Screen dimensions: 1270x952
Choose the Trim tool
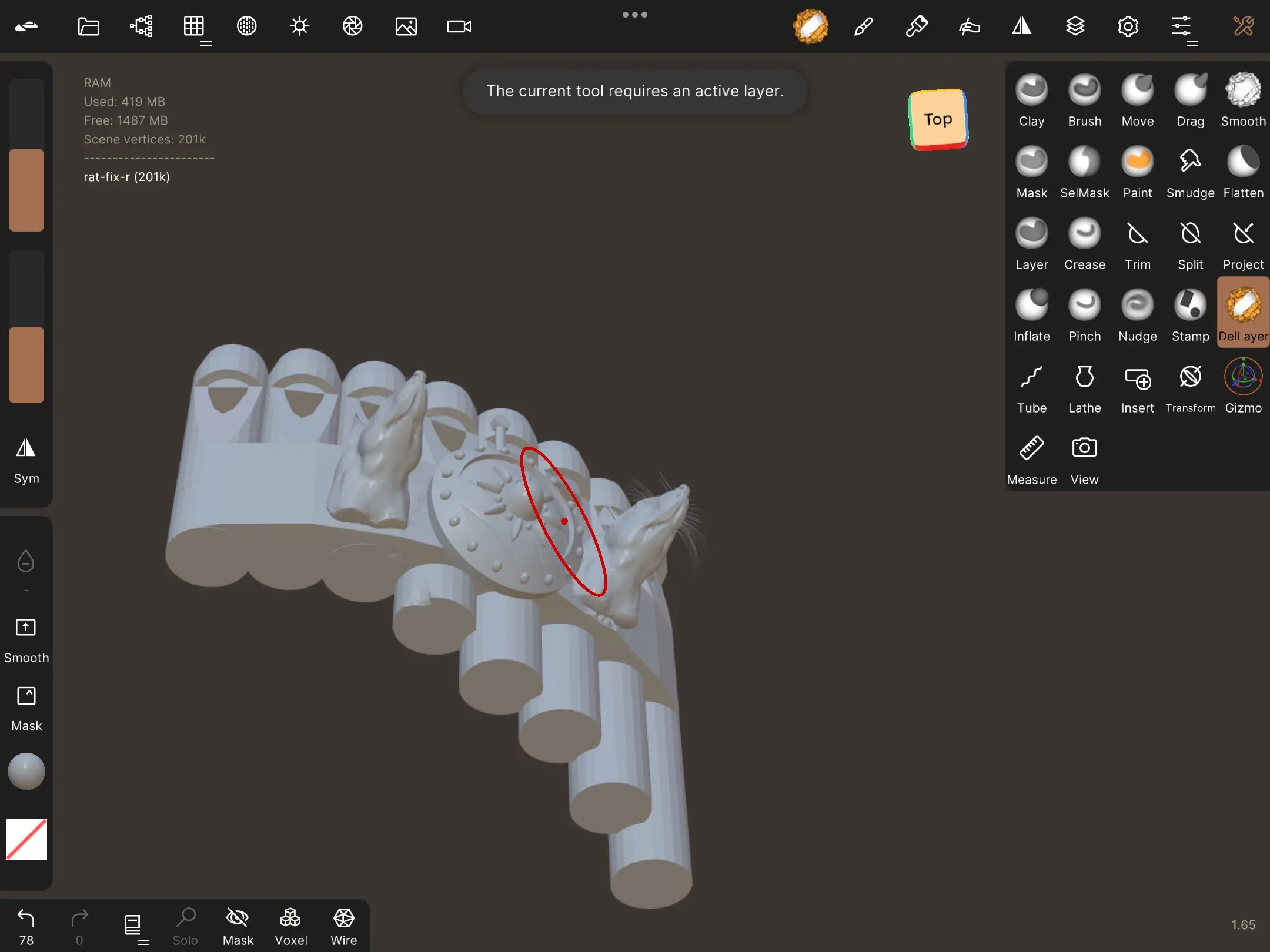pos(1137,244)
